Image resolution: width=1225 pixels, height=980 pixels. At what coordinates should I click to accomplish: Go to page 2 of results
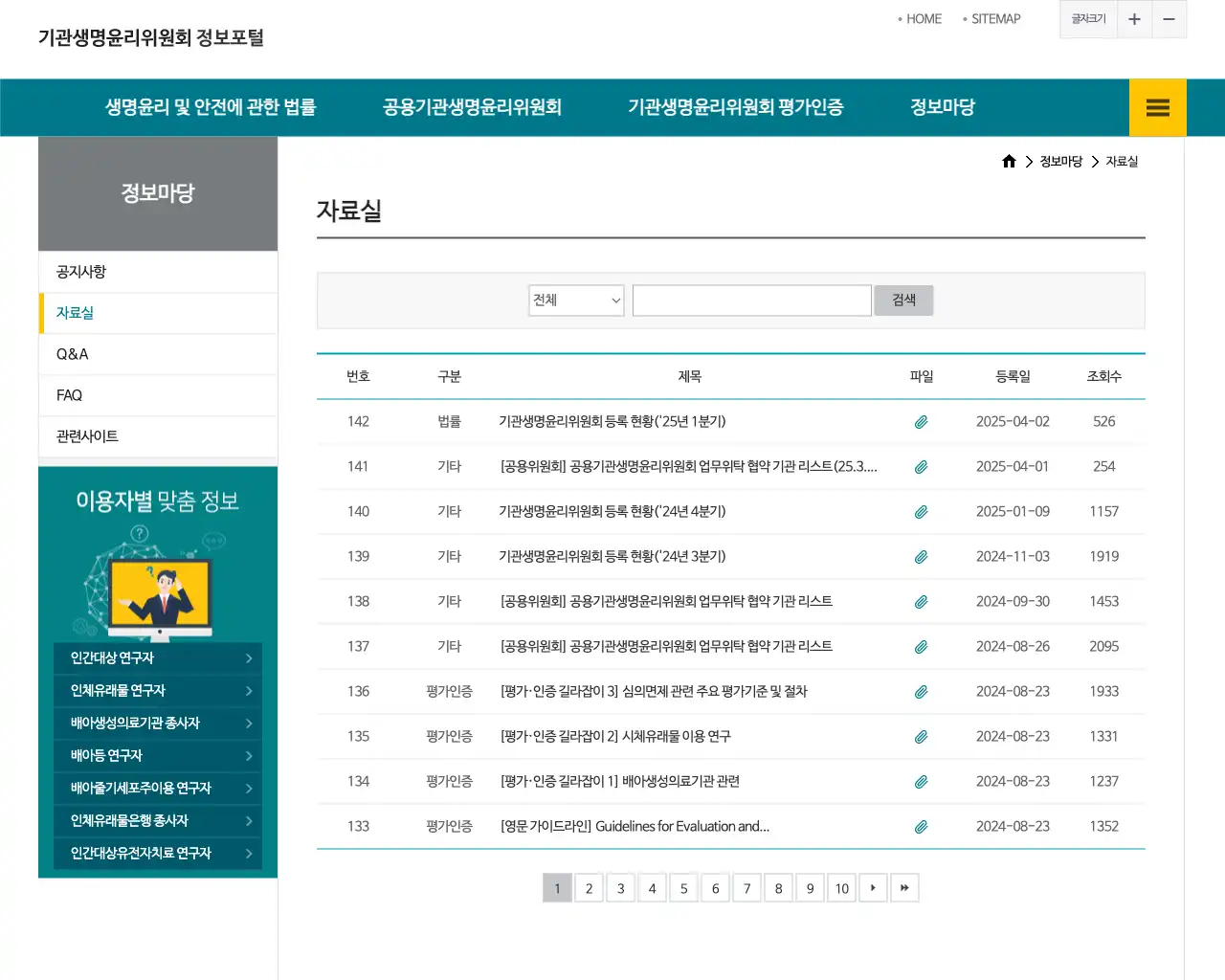click(x=589, y=888)
